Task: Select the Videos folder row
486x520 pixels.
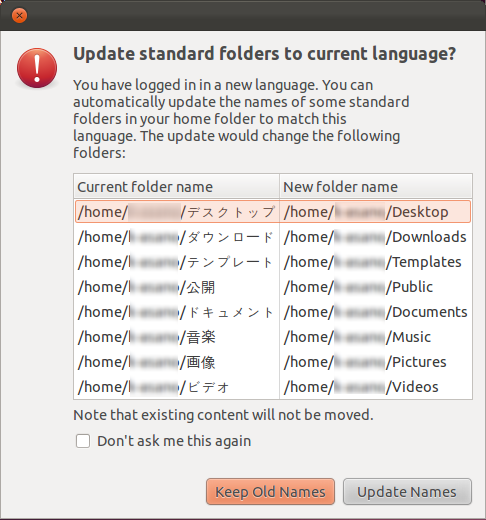Action: click(x=273, y=387)
